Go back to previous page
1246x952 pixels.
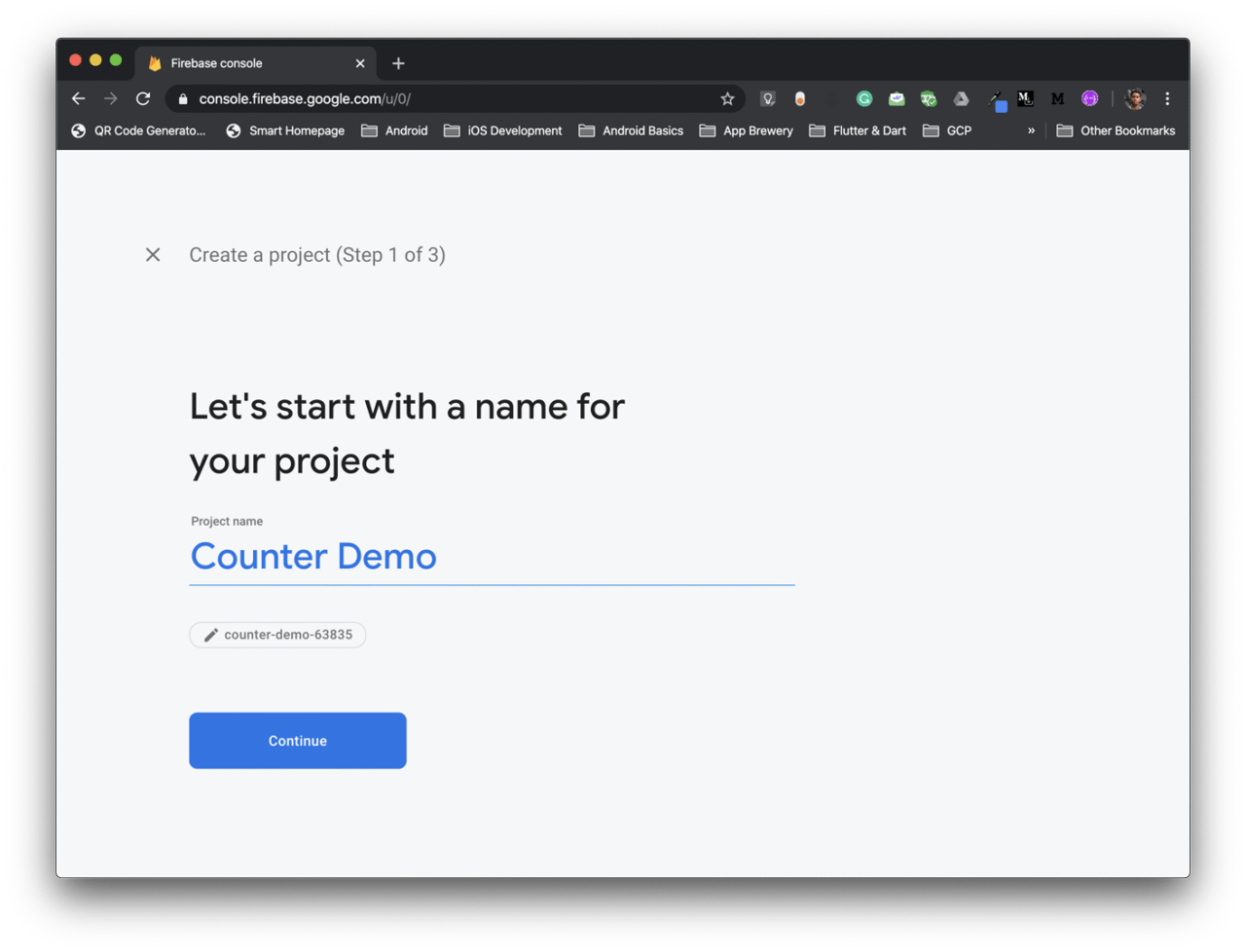[79, 98]
